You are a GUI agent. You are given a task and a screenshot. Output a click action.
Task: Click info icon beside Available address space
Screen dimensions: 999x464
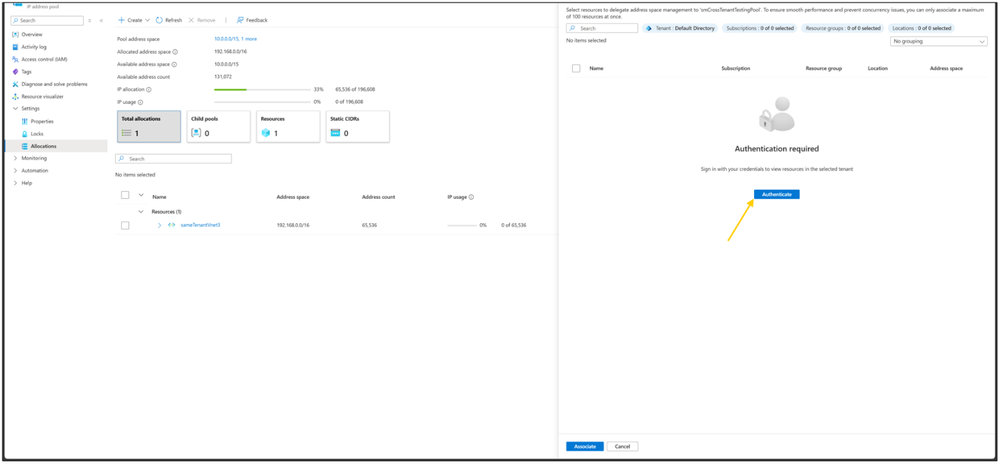tap(174, 64)
